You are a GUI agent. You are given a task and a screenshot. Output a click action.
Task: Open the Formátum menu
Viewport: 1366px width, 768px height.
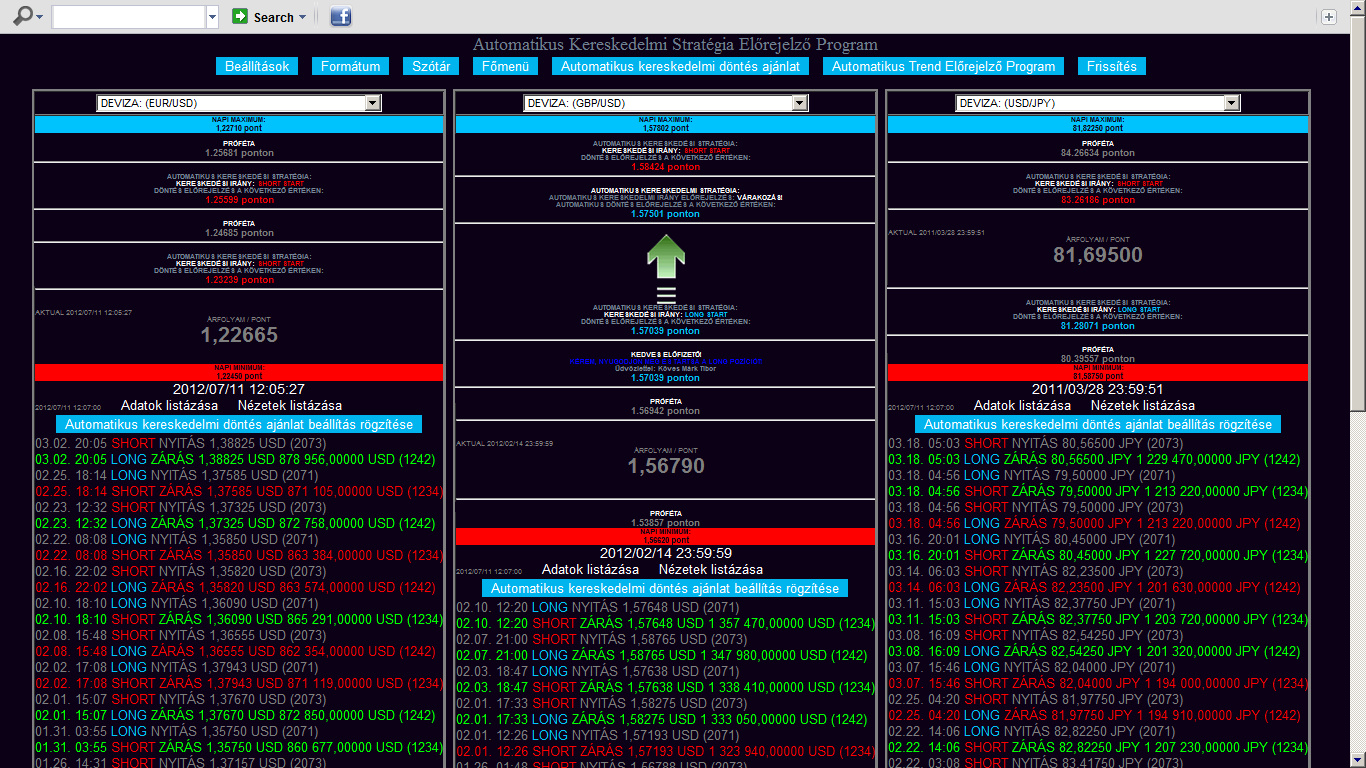[350, 66]
